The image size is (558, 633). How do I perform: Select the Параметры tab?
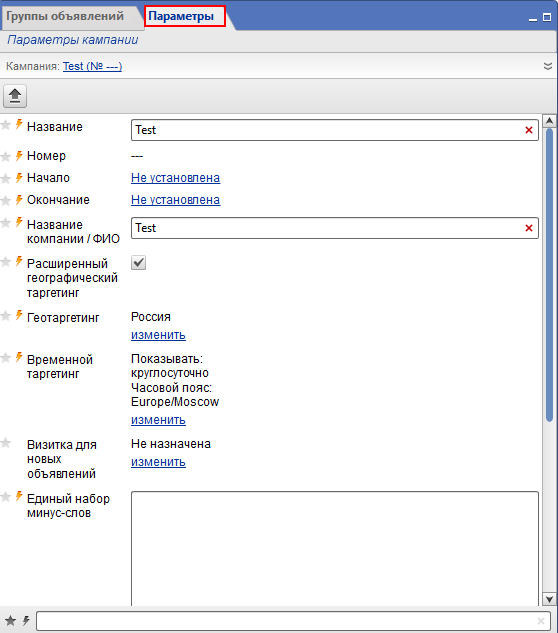pyautogui.click(x=181, y=16)
